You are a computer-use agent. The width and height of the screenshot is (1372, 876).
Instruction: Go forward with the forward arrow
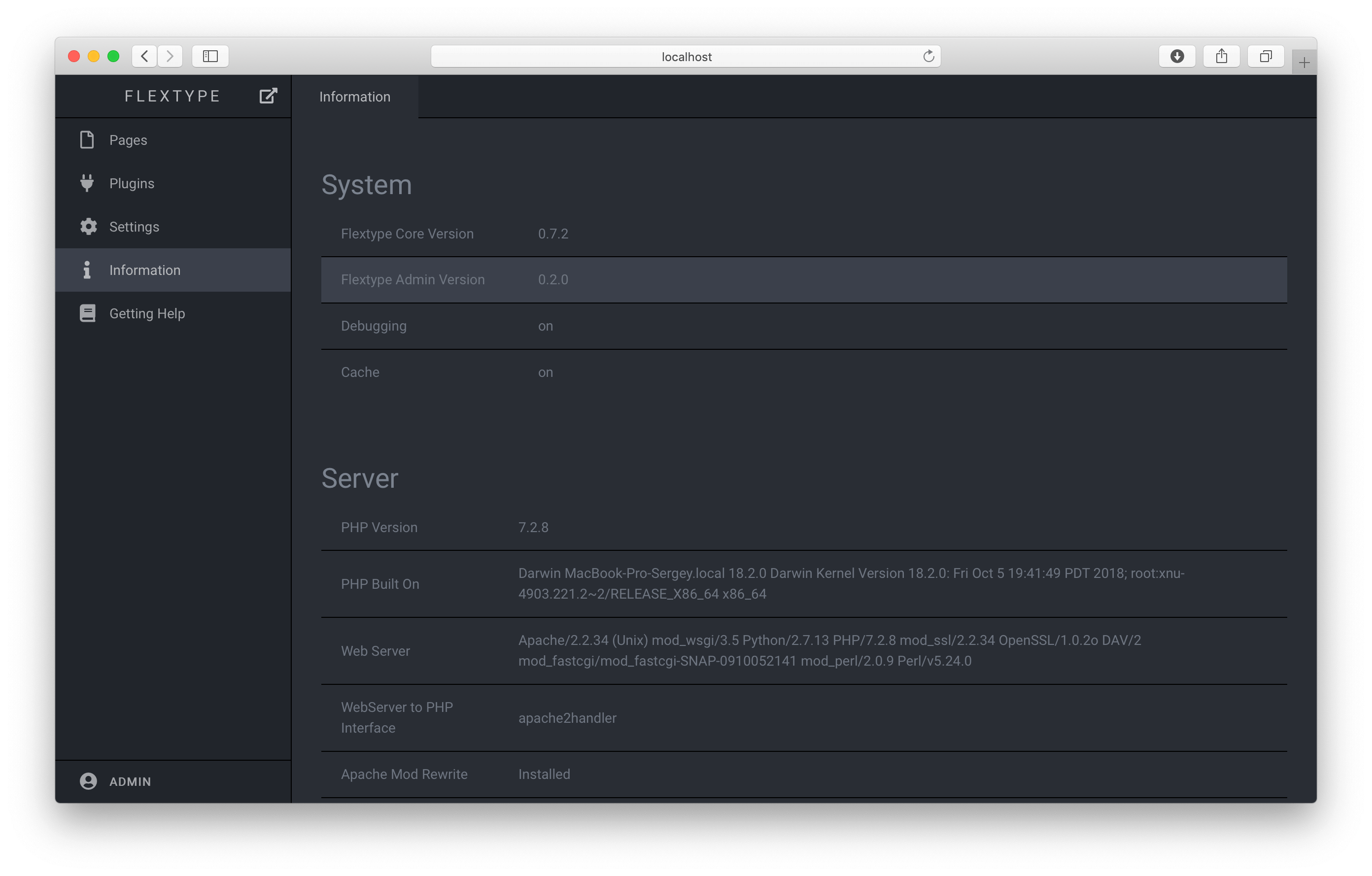(170, 56)
